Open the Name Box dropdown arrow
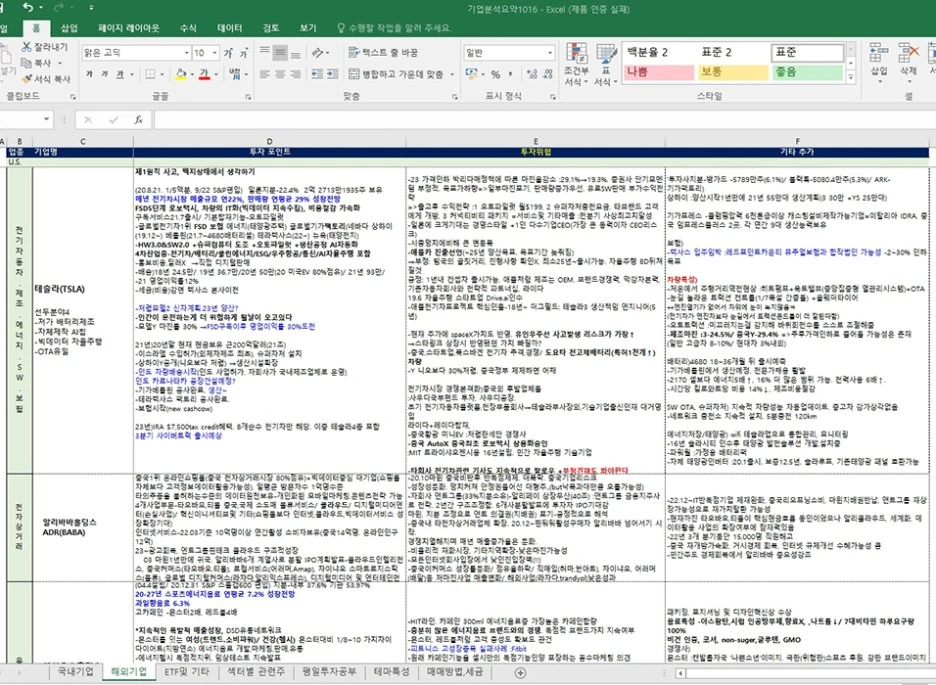 [47, 120]
